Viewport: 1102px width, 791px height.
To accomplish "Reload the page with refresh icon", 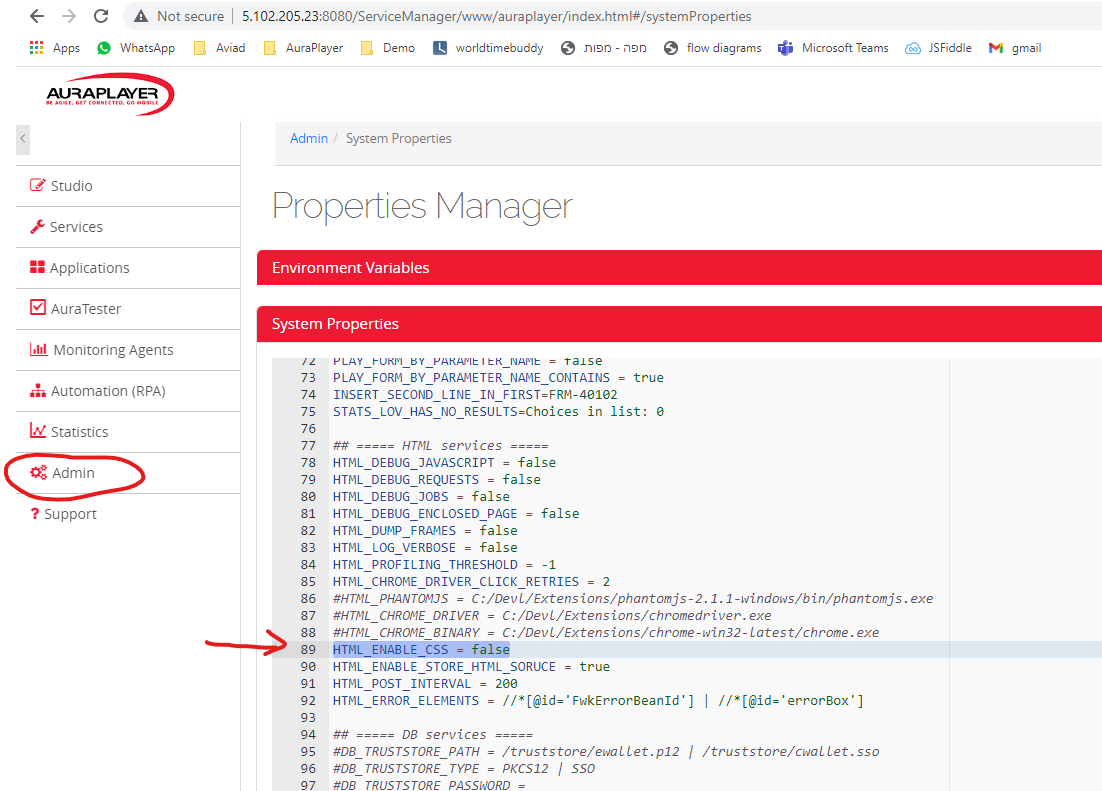I will click(x=101, y=16).
